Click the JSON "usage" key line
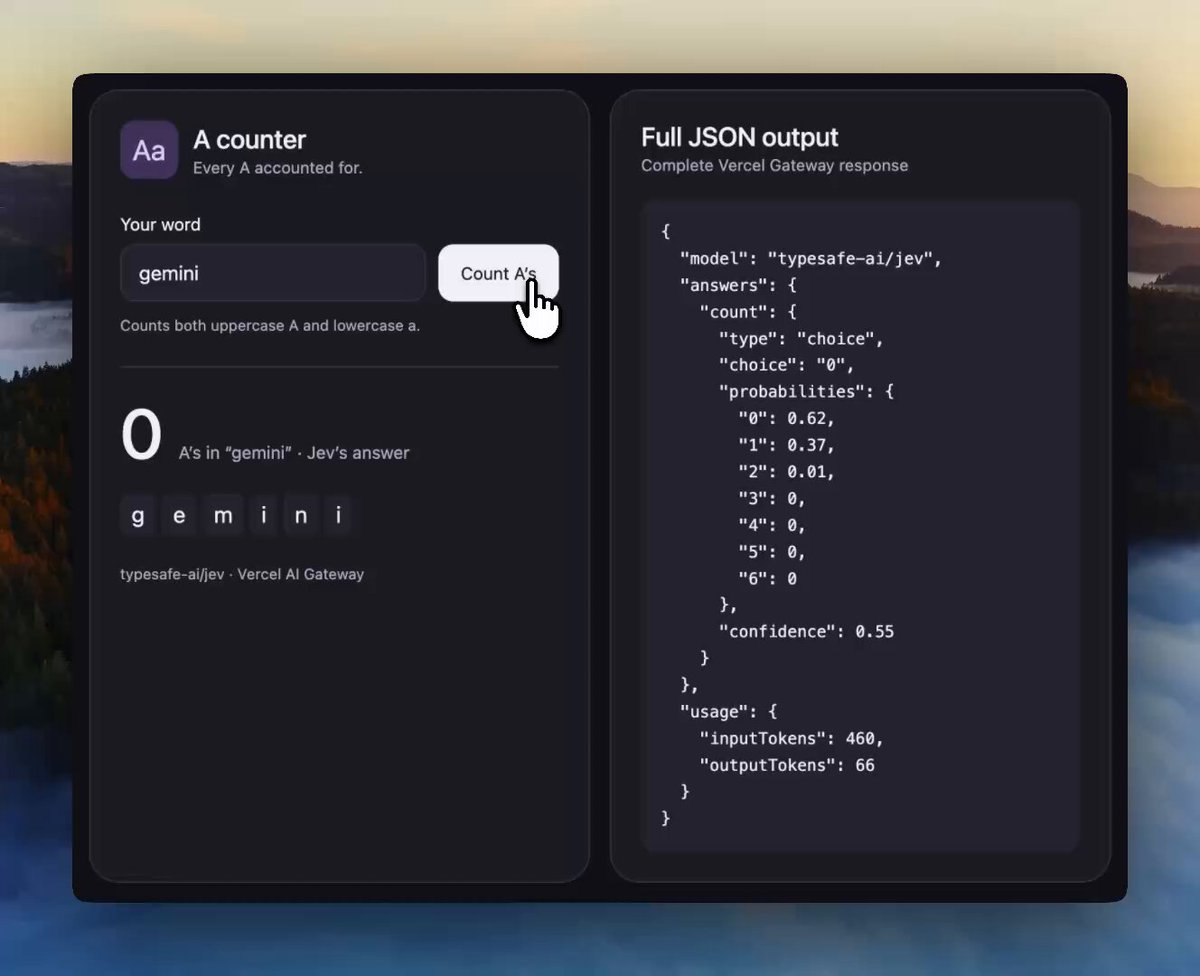1200x976 pixels. click(x=729, y=712)
